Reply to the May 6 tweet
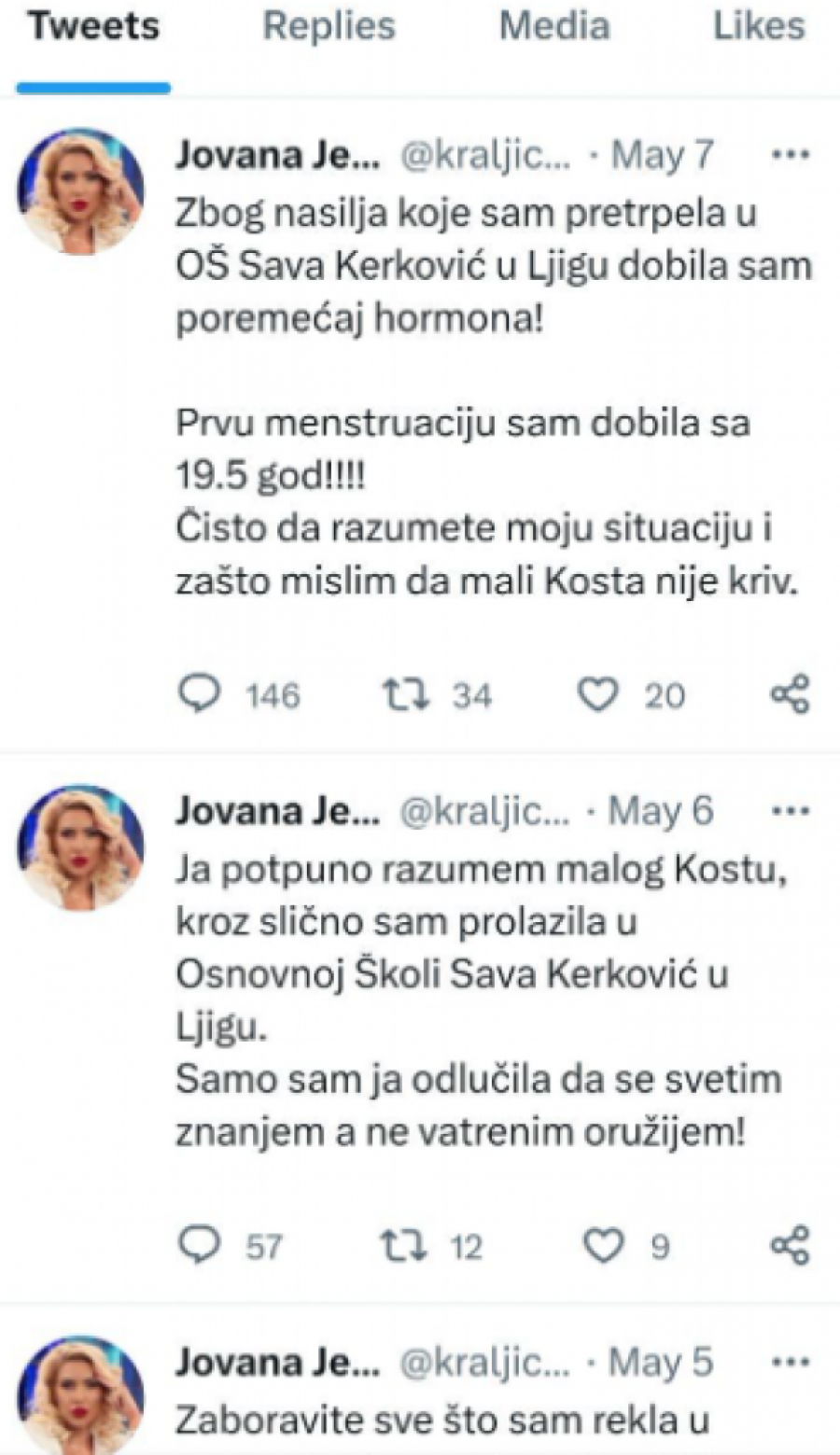 click(200, 1245)
